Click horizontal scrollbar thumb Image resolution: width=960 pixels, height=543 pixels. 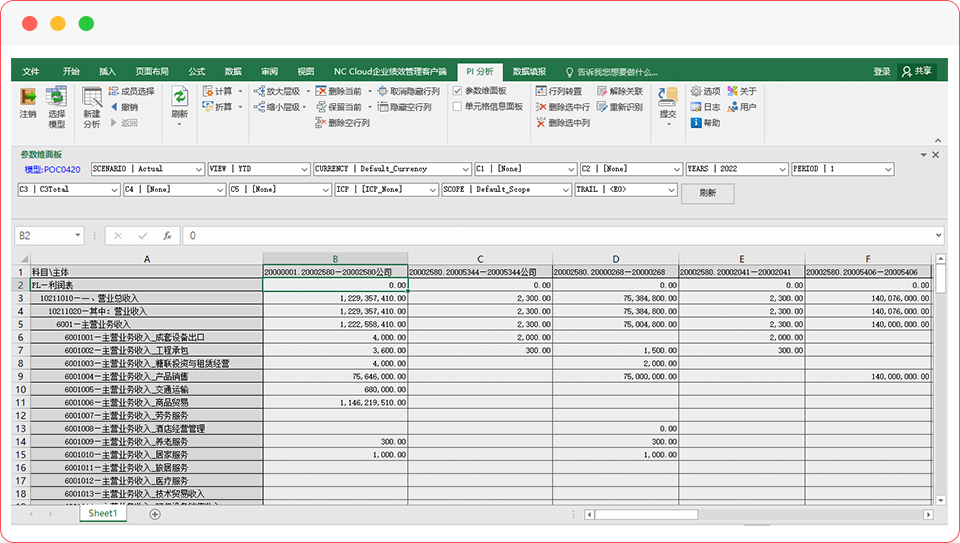(646, 515)
